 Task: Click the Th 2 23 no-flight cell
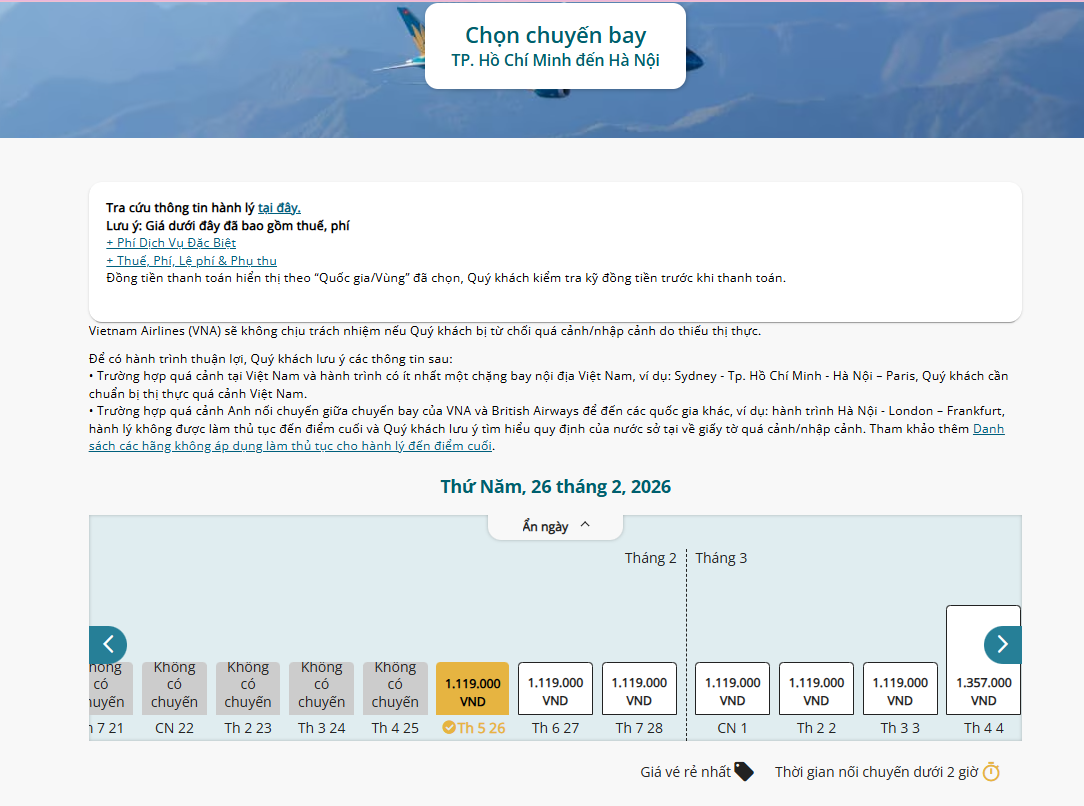point(248,688)
